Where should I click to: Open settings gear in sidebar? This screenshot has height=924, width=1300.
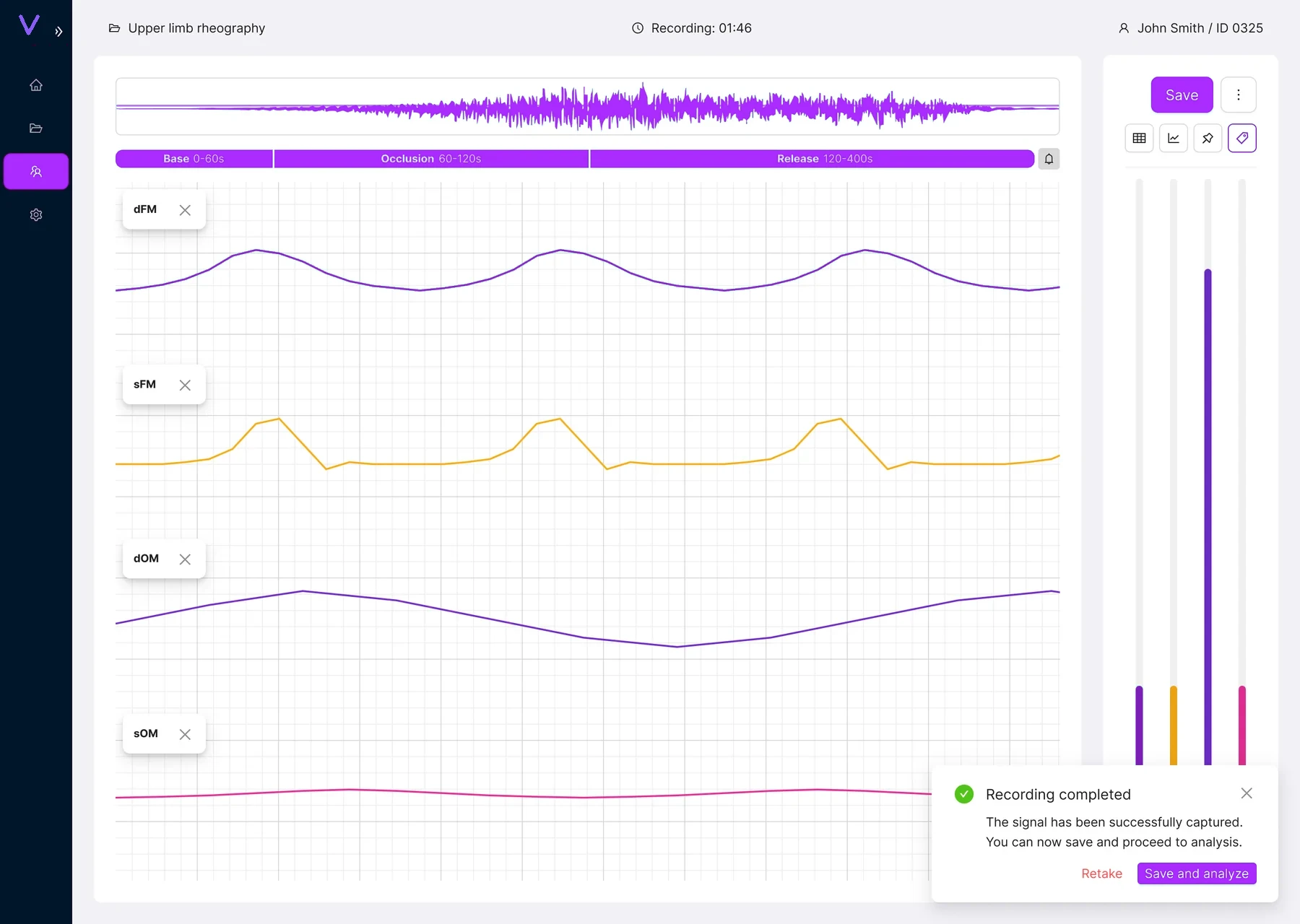[36, 215]
